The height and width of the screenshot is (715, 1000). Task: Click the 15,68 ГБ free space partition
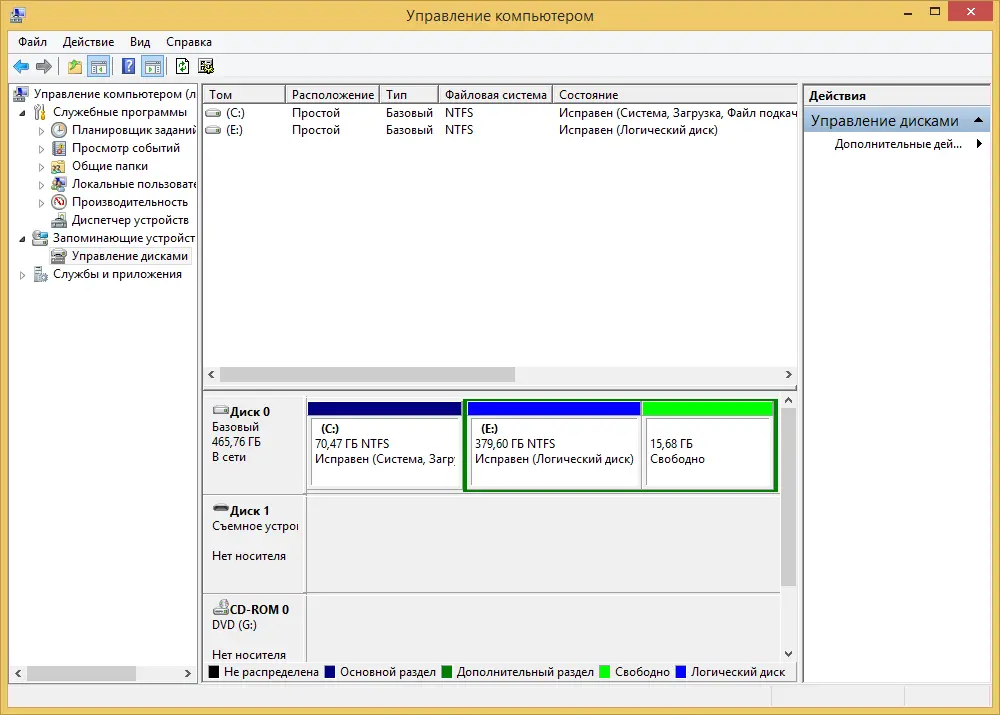708,452
